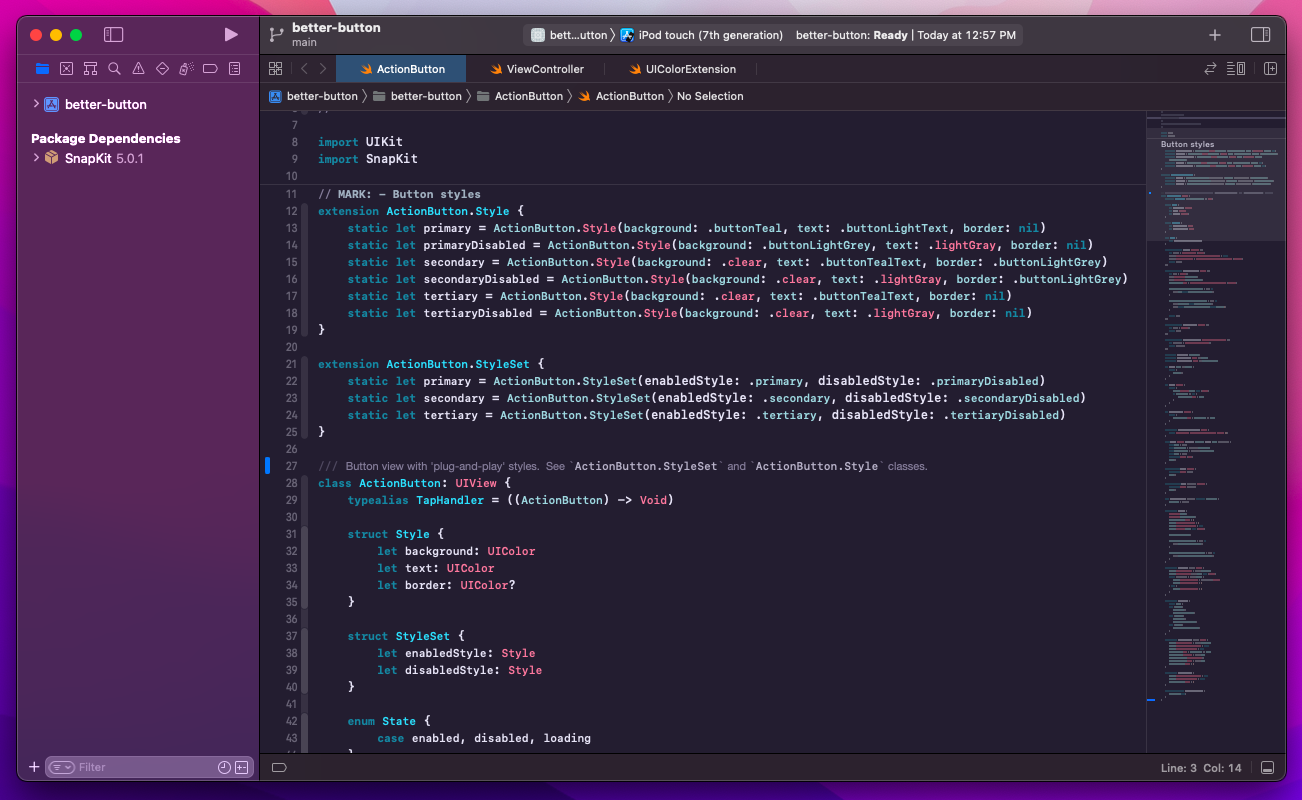Viewport: 1302px width, 800px height.
Task: Show only source-controlled files filter
Action: point(241,767)
